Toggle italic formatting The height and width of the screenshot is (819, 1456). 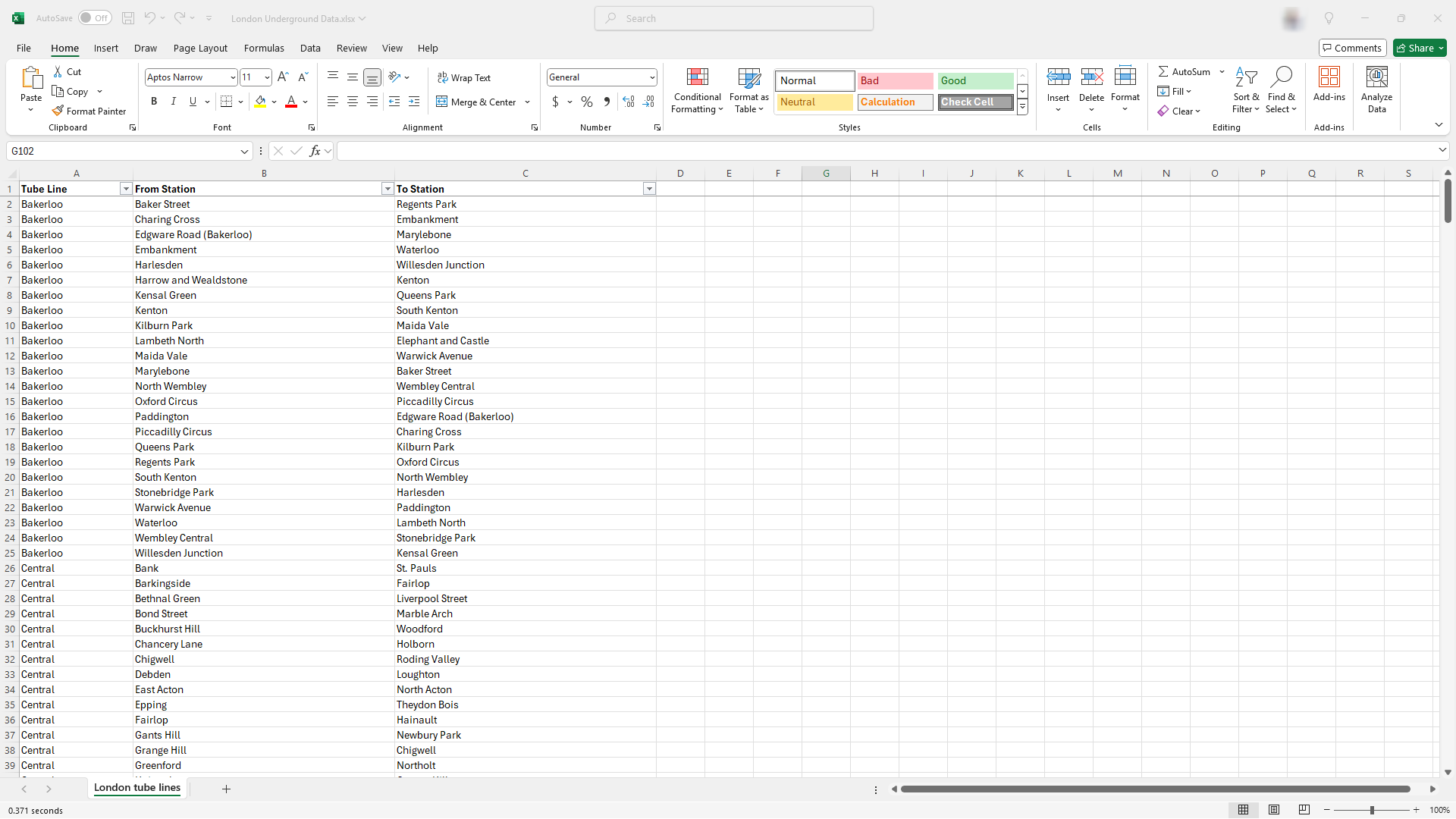click(x=173, y=102)
